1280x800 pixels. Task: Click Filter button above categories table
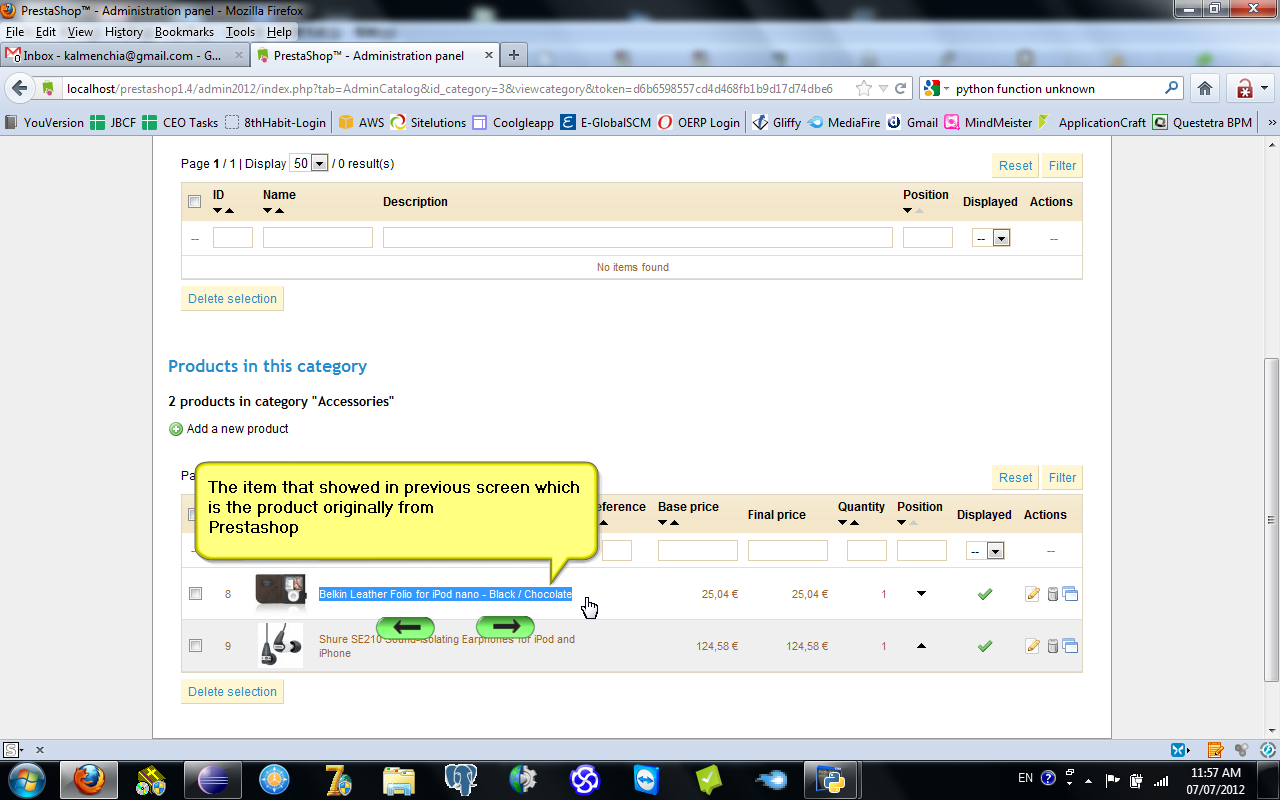[1062, 166]
